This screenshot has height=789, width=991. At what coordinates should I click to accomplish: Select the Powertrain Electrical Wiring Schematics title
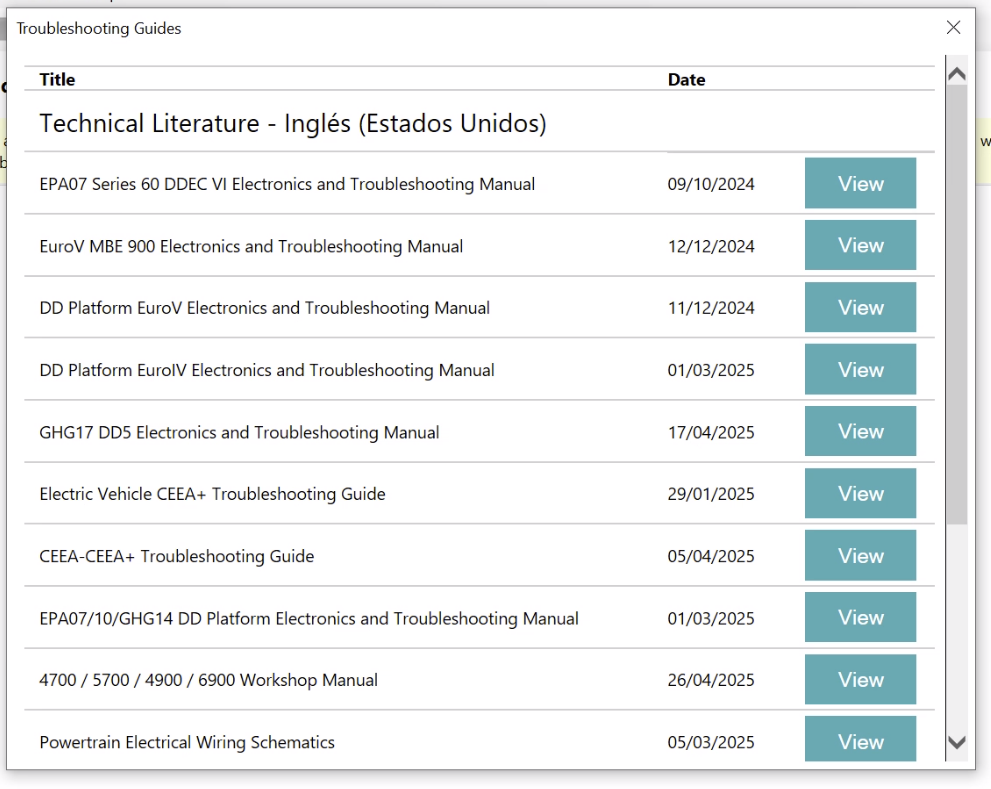(x=187, y=742)
